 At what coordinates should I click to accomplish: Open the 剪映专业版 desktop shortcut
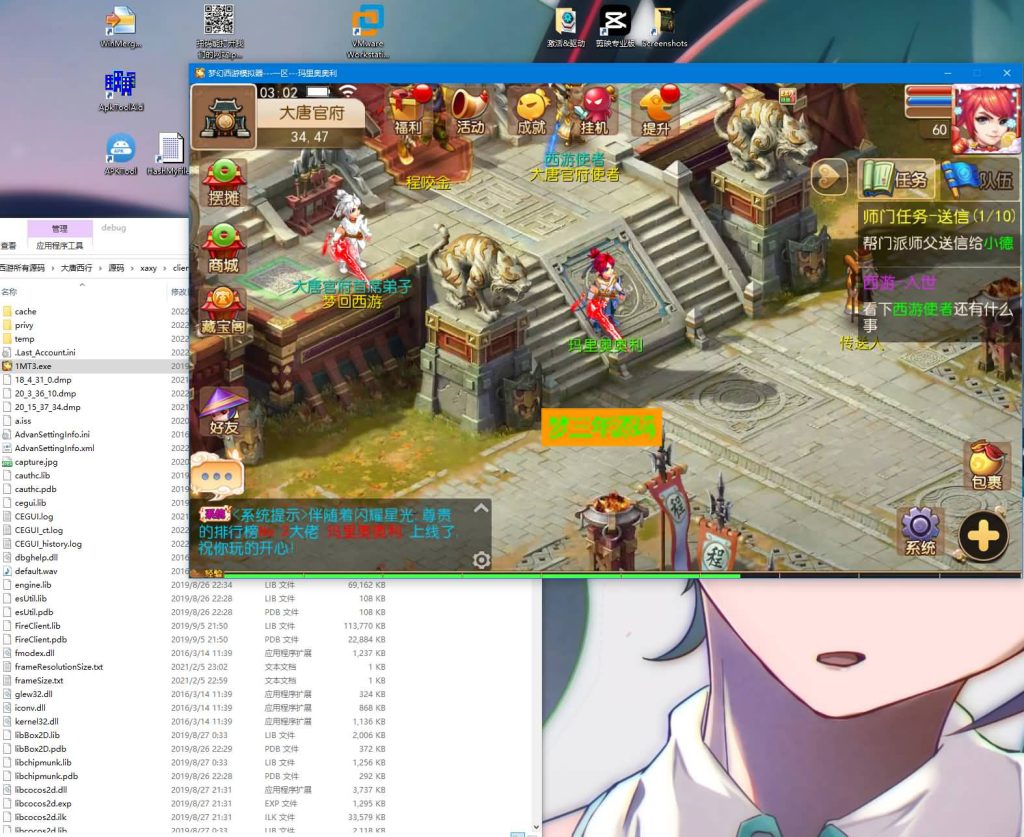point(615,27)
